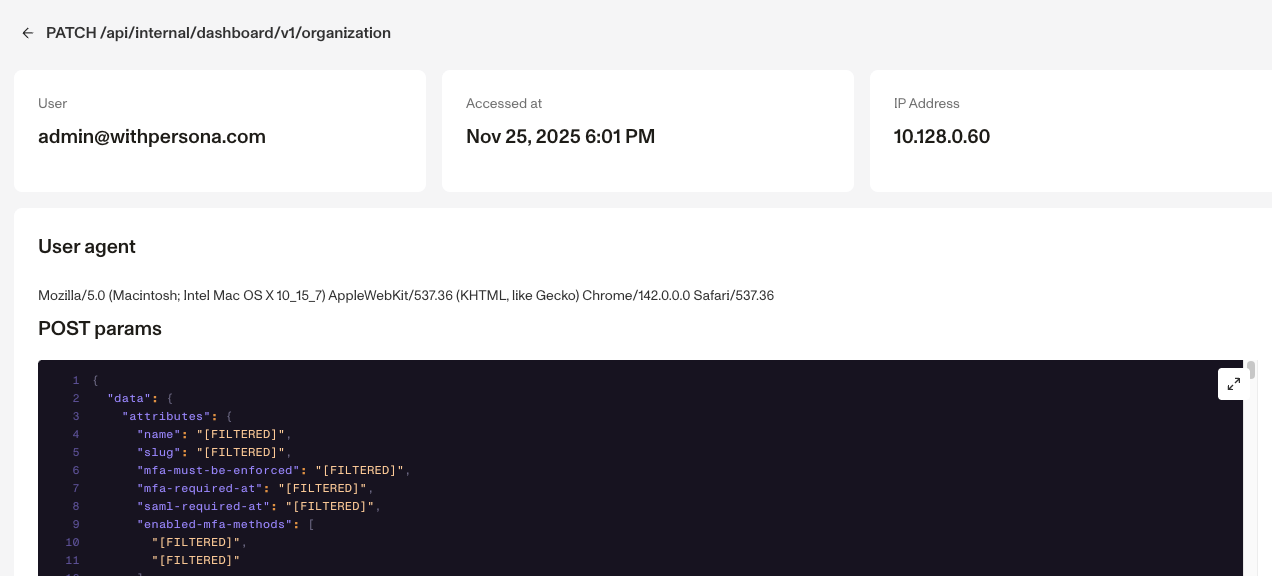Click the "saml-required-at" key
Image resolution: width=1272 pixels, height=576 pixels.
[203, 507]
